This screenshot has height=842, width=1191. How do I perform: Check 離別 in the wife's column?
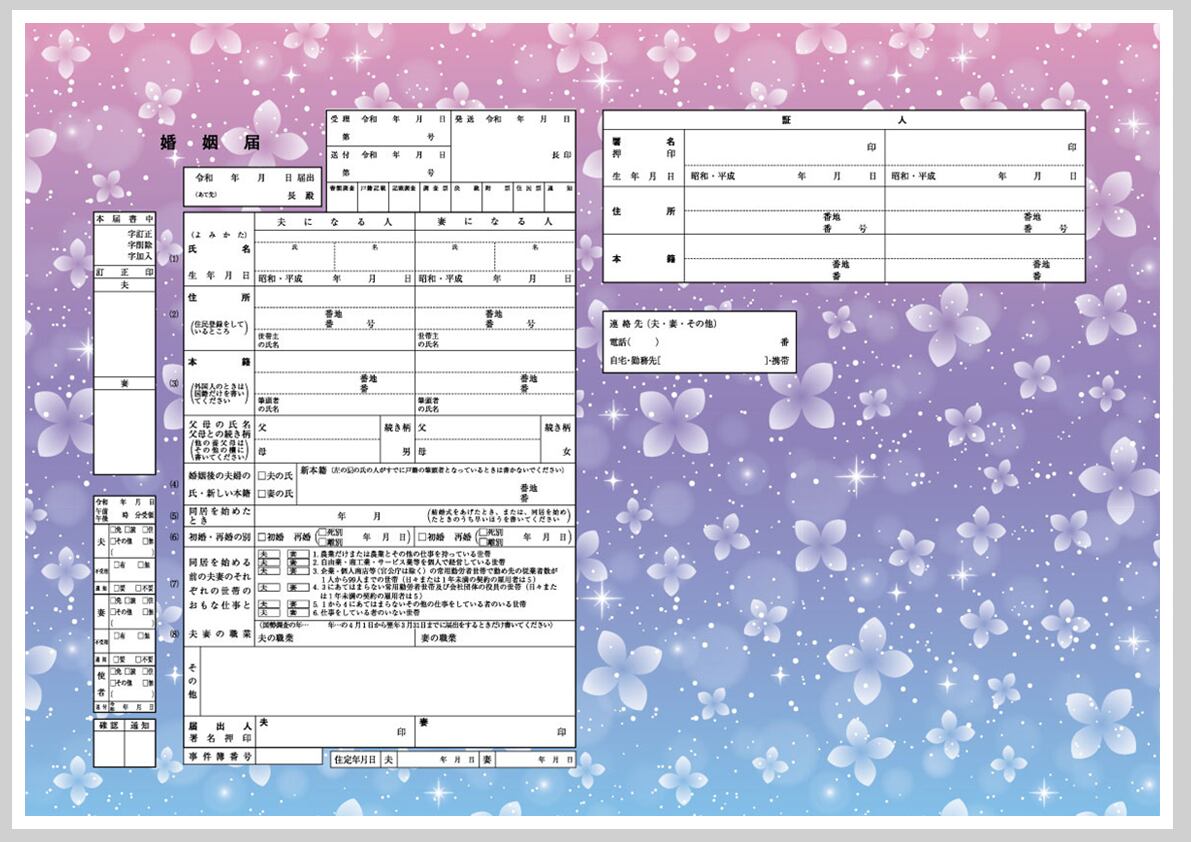[x=483, y=542]
